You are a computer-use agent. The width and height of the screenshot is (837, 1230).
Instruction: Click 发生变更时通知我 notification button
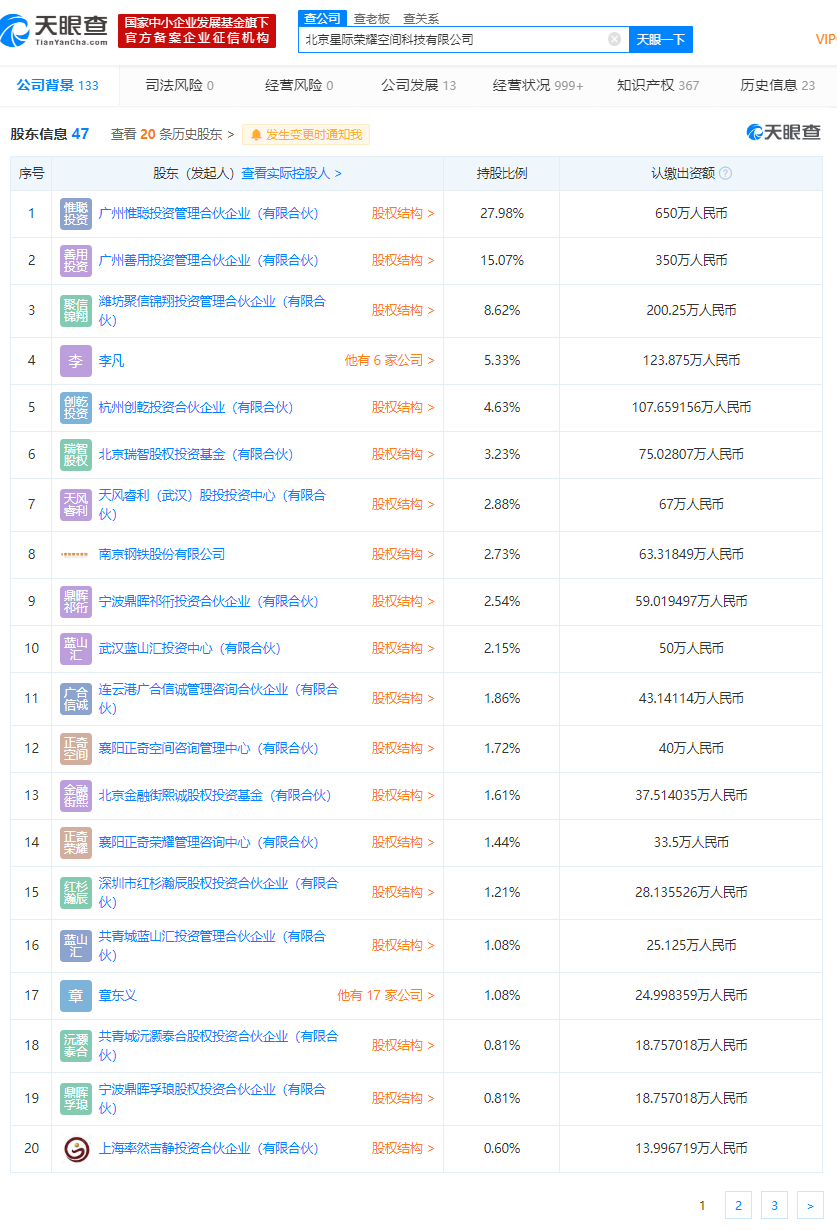tap(306, 134)
